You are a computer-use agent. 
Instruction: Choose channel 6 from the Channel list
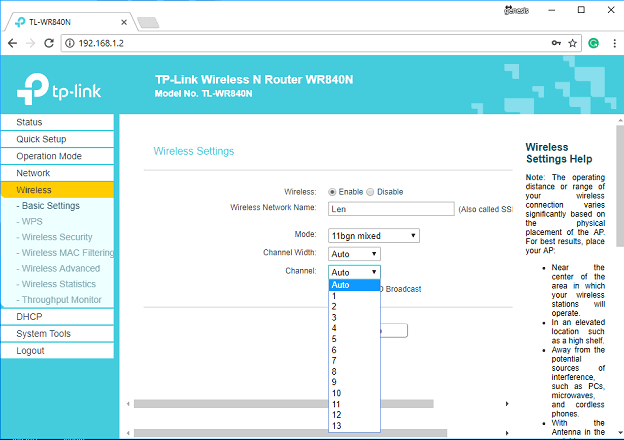(x=335, y=350)
